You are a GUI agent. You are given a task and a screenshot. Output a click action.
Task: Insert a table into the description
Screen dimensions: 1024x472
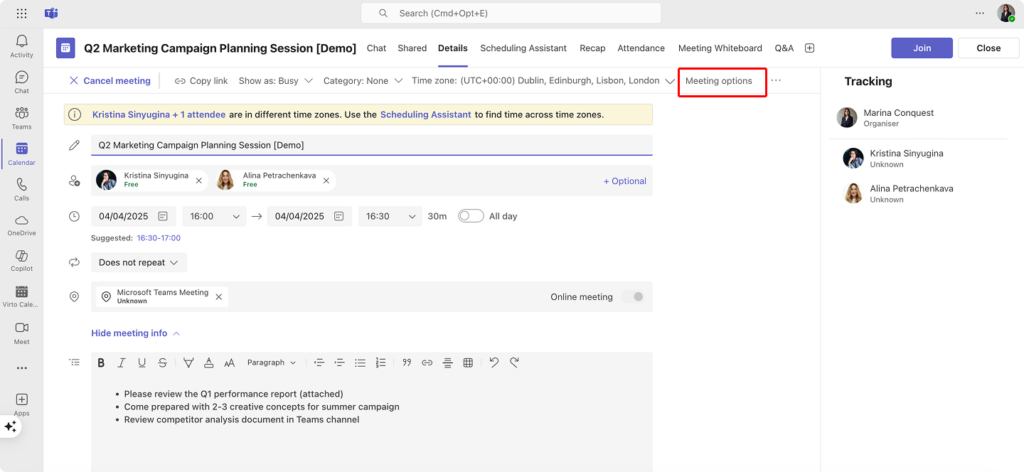point(468,363)
